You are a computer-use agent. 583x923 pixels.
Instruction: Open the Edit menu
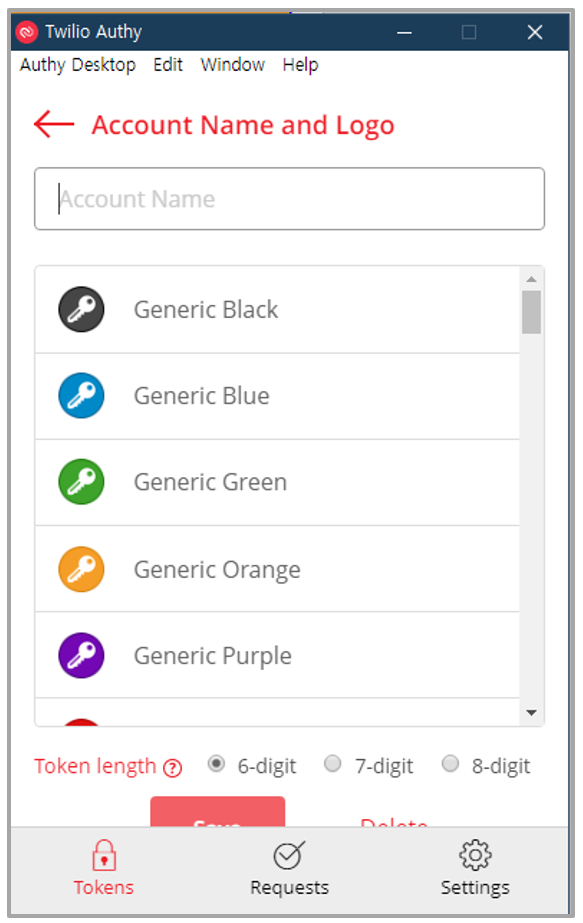pos(168,64)
